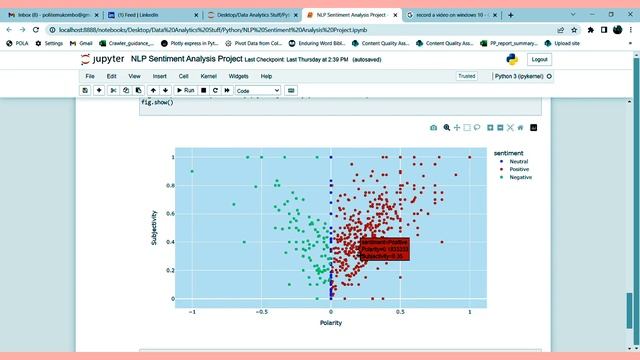Toggle the Negative trace in legend

[516, 177]
